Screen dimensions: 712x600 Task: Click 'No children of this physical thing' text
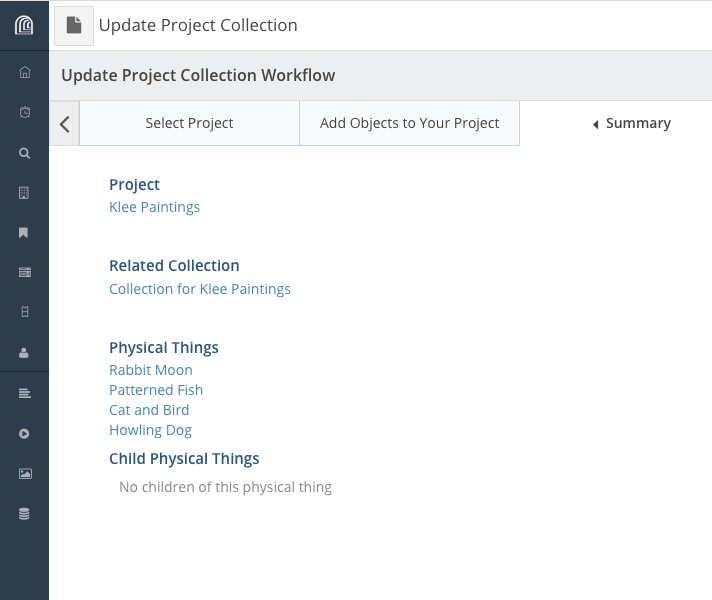225,487
